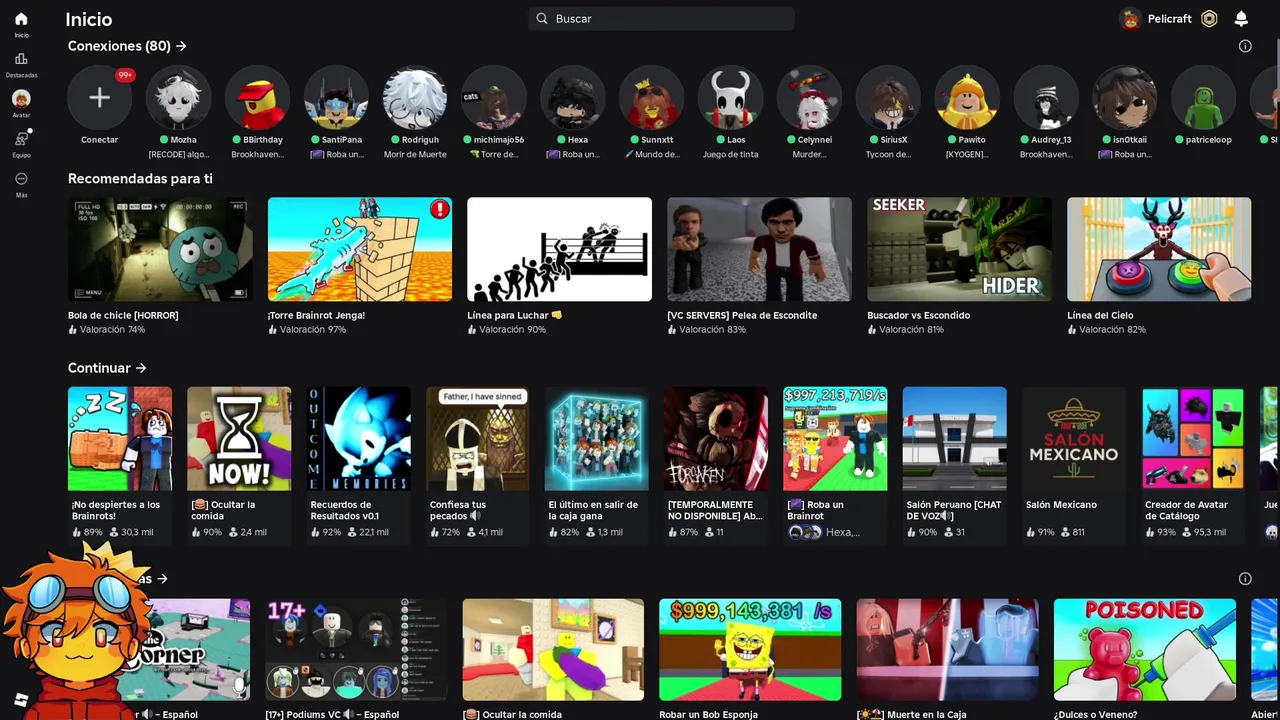Continue El último en salir de la caja
This screenshot has height=720, width=1280.
(597, 464)
